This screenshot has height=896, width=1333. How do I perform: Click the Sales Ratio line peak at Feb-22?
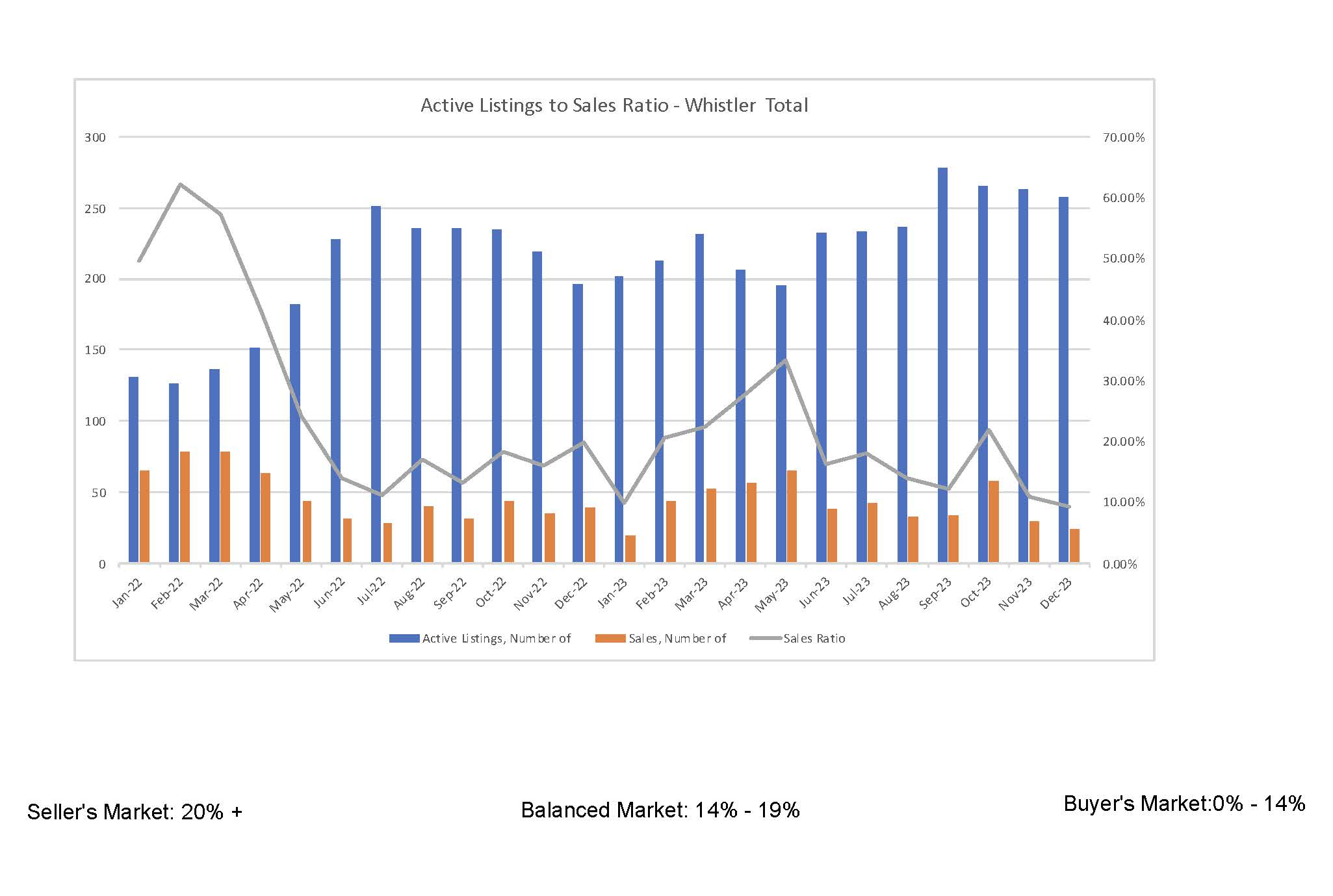click(x=180, y=185)
